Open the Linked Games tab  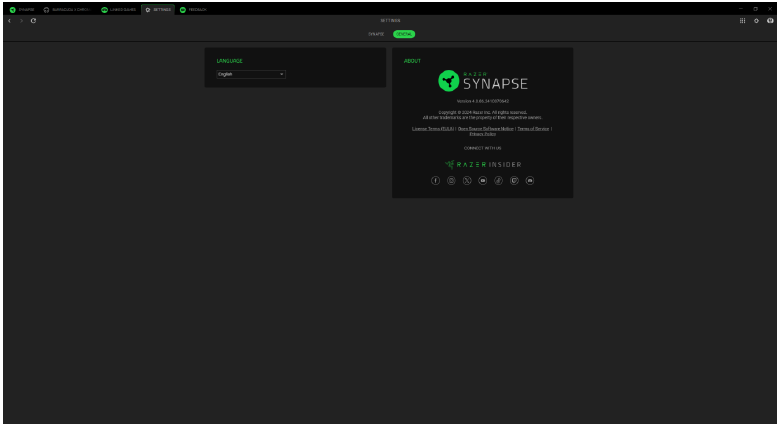click(118, 10)
